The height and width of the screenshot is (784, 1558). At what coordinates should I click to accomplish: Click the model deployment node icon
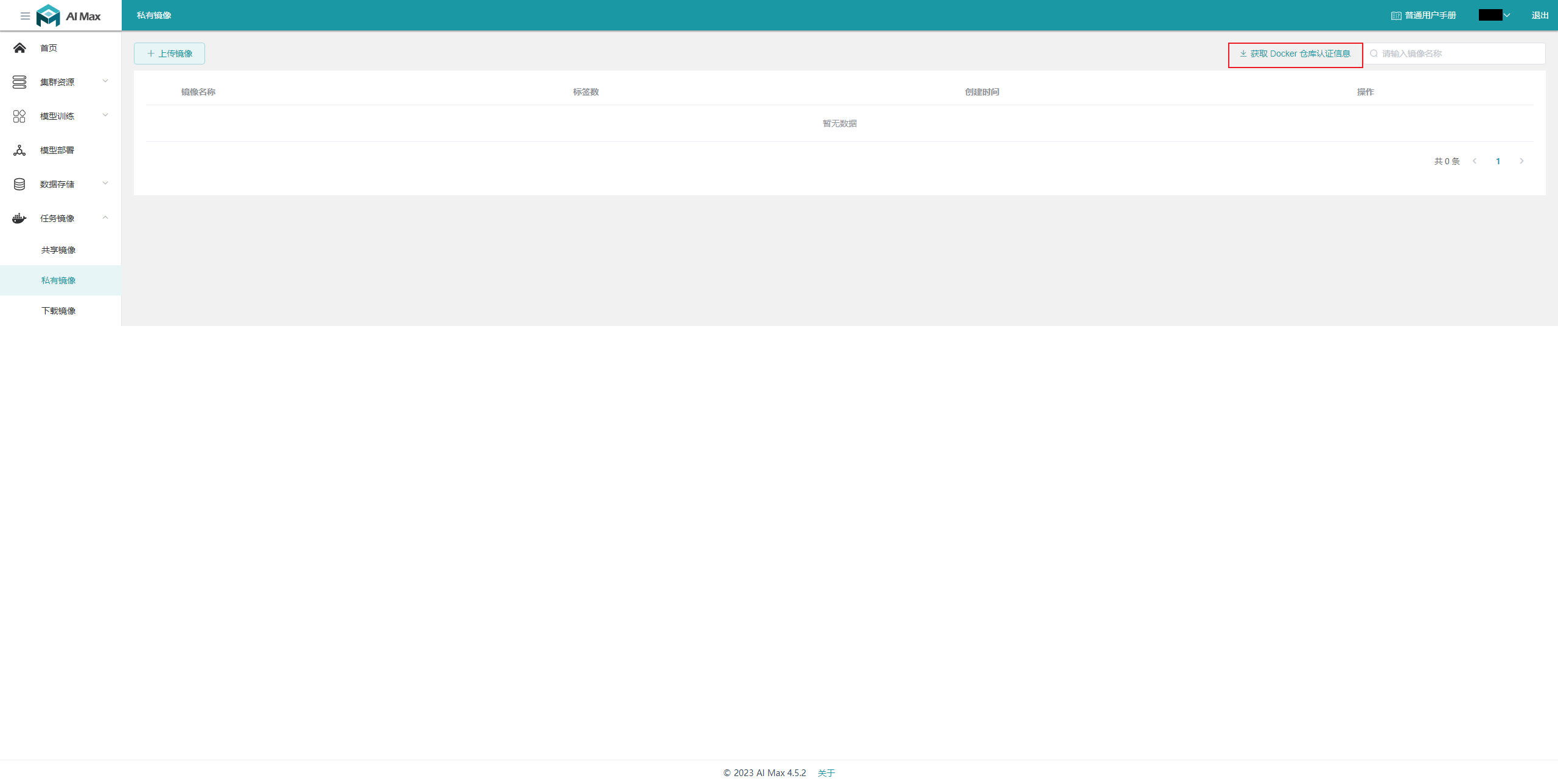click(19, 150)
